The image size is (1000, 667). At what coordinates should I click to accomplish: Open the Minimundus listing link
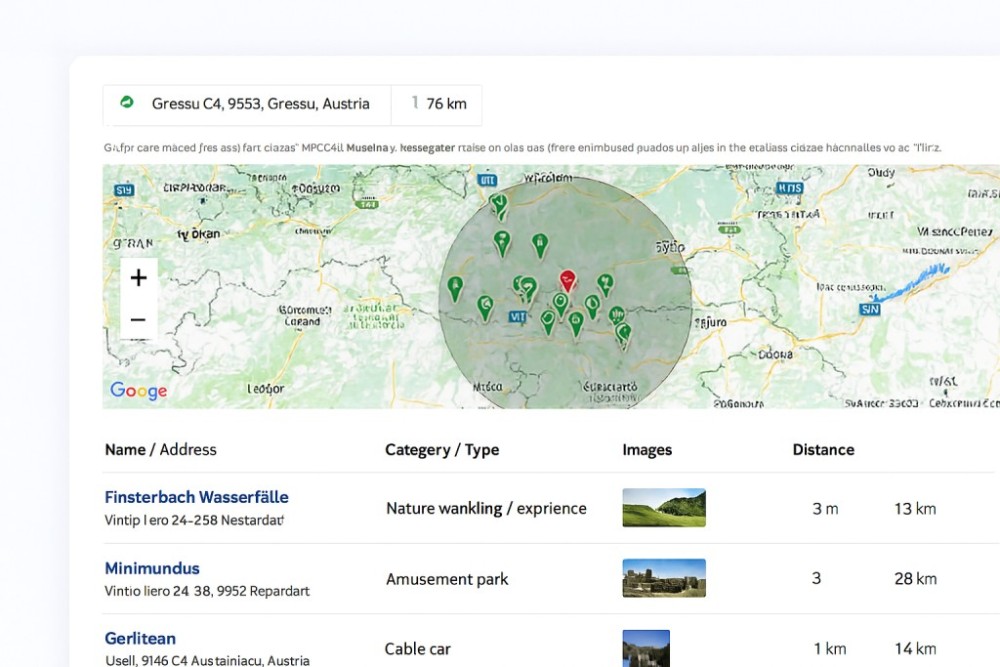pos(152,568)
